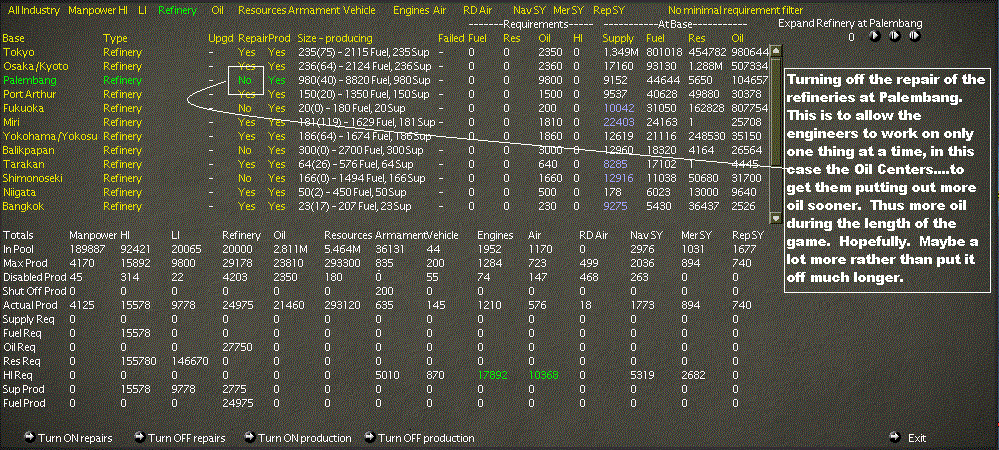Select the RD Air filter tab

click(x=478, y=10)
